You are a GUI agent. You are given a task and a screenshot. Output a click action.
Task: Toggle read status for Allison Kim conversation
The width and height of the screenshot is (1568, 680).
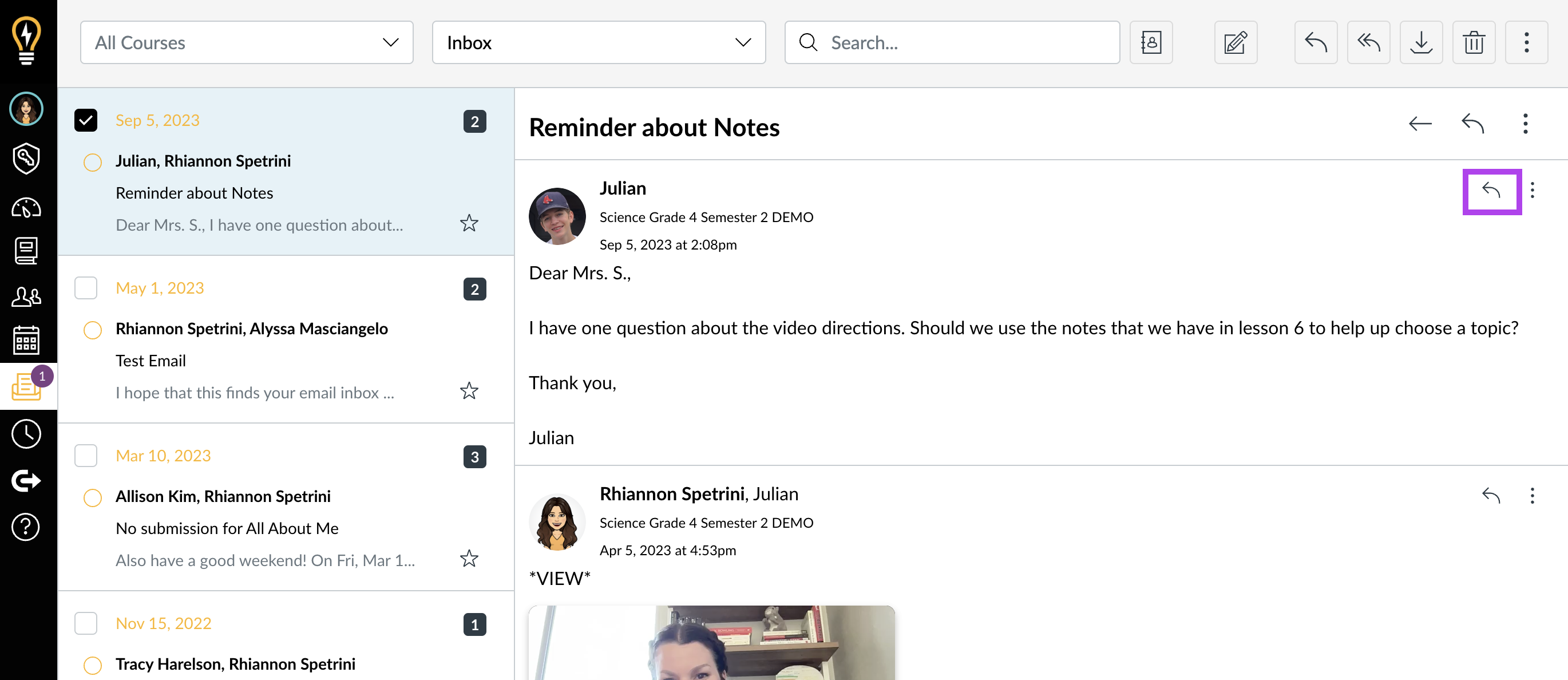93,498
